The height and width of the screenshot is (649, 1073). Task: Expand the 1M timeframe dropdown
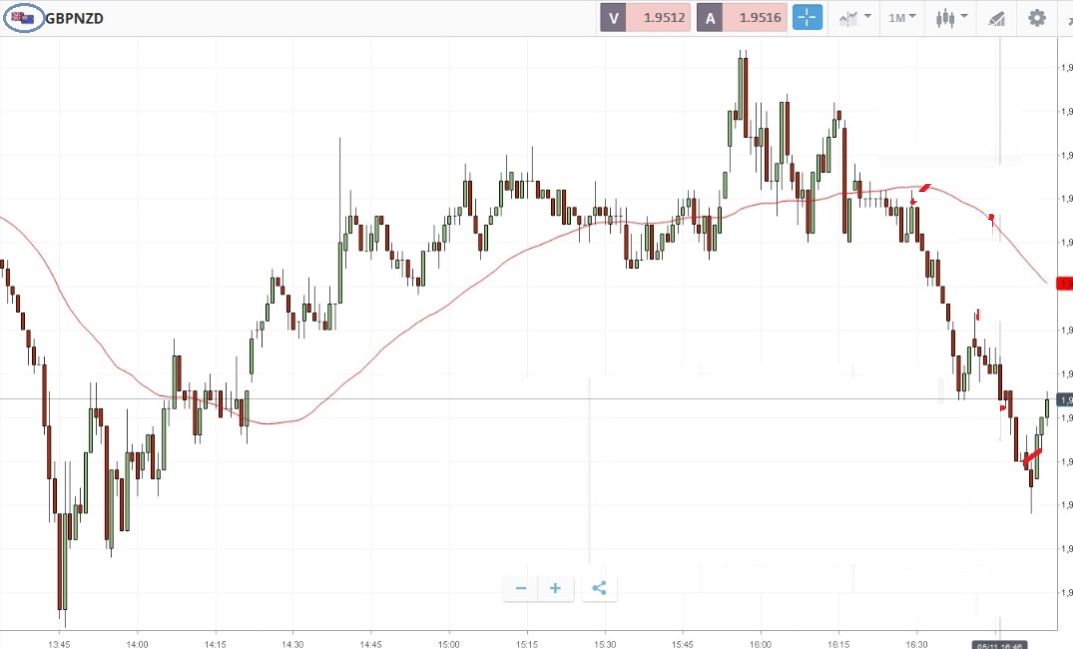coord(903,18)
